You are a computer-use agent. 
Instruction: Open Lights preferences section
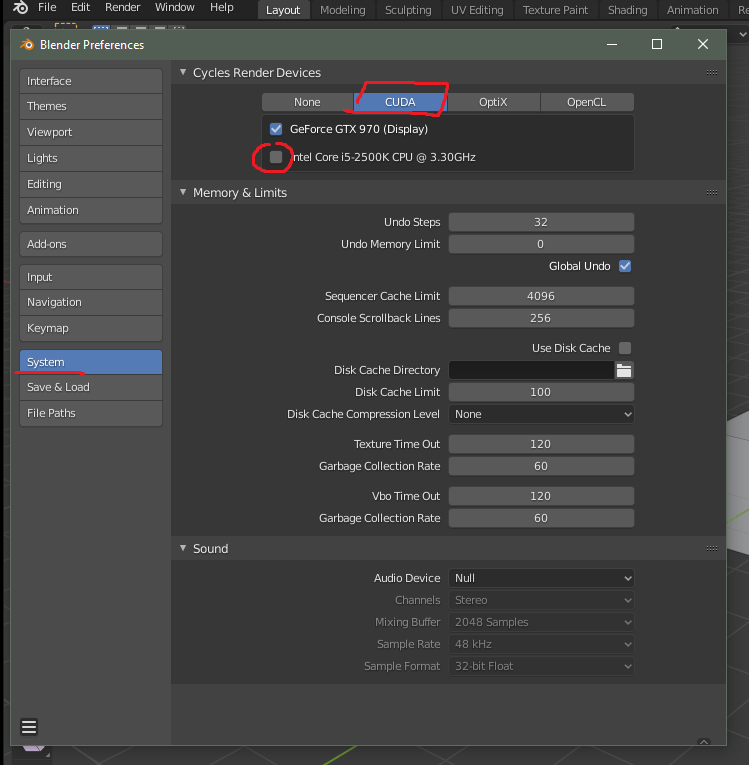(x=91, y=158)
